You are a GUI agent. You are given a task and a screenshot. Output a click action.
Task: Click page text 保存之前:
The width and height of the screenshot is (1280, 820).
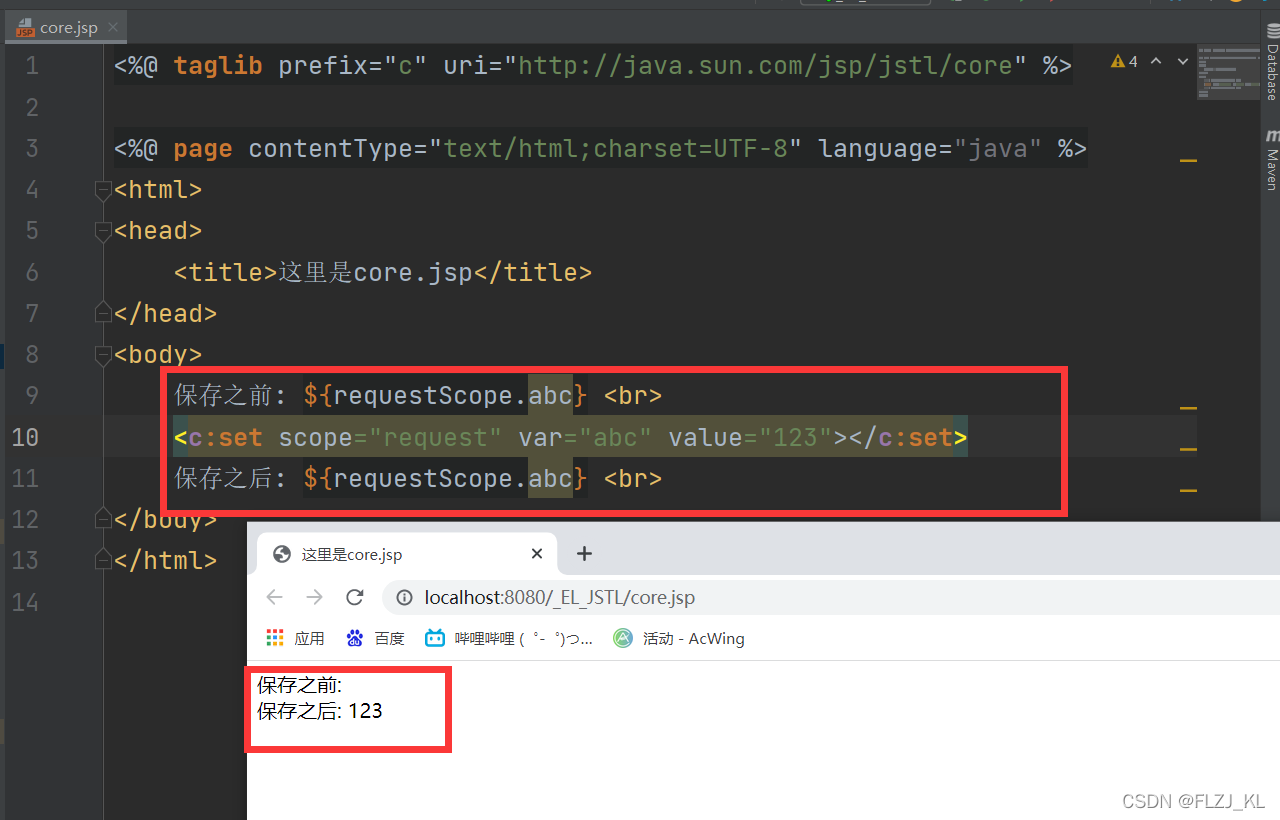click(x=300, y=685)
